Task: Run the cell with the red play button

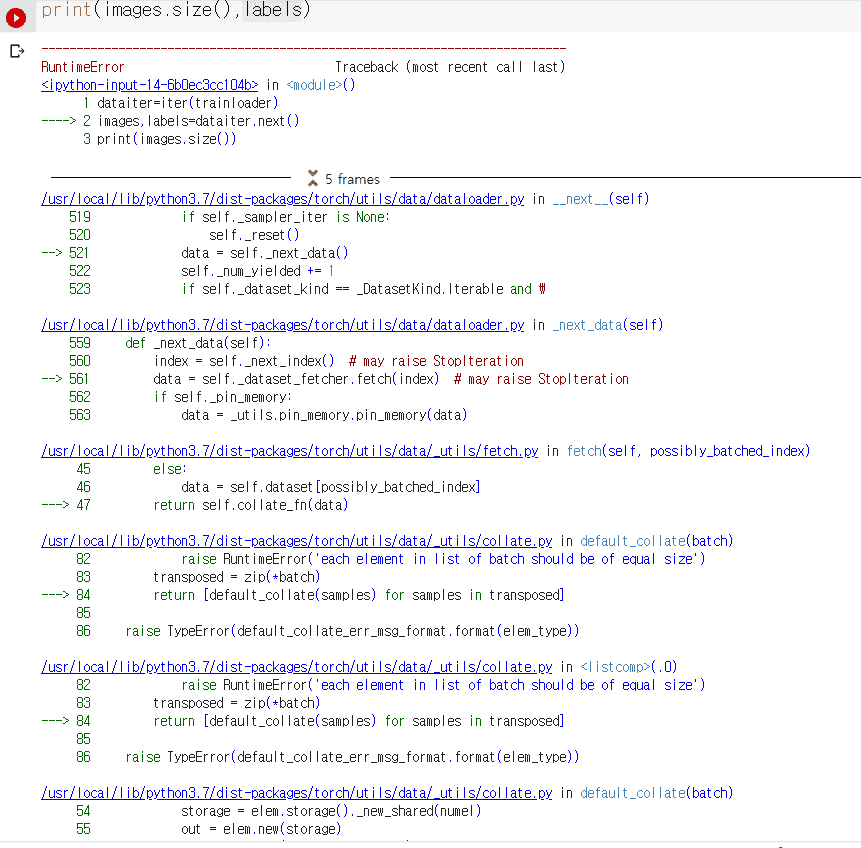Action: (16, 18)
